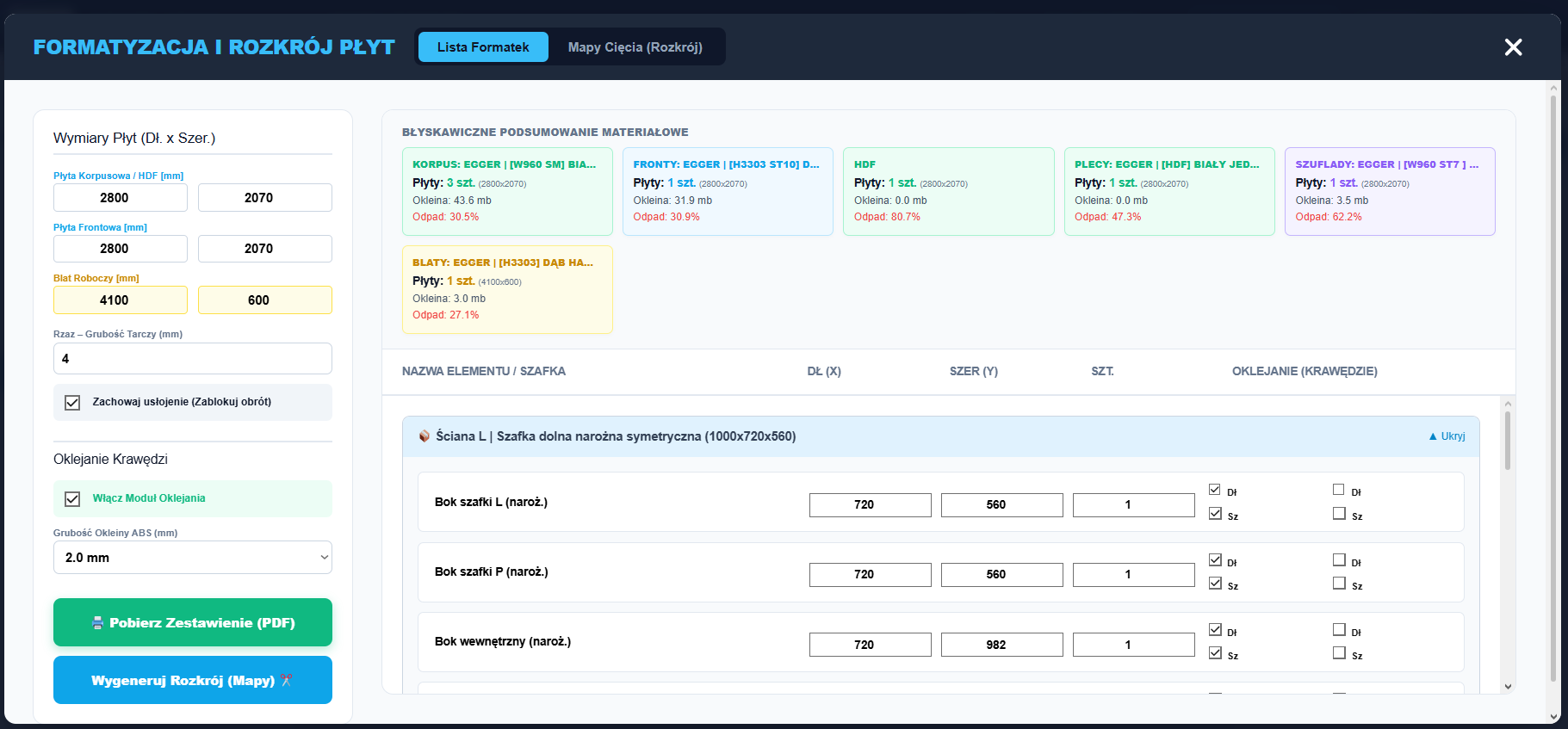Screen dimensions: 1568x729
Task: Uncheck first Dł edge for Bok szafki L
Action: 1215,490
